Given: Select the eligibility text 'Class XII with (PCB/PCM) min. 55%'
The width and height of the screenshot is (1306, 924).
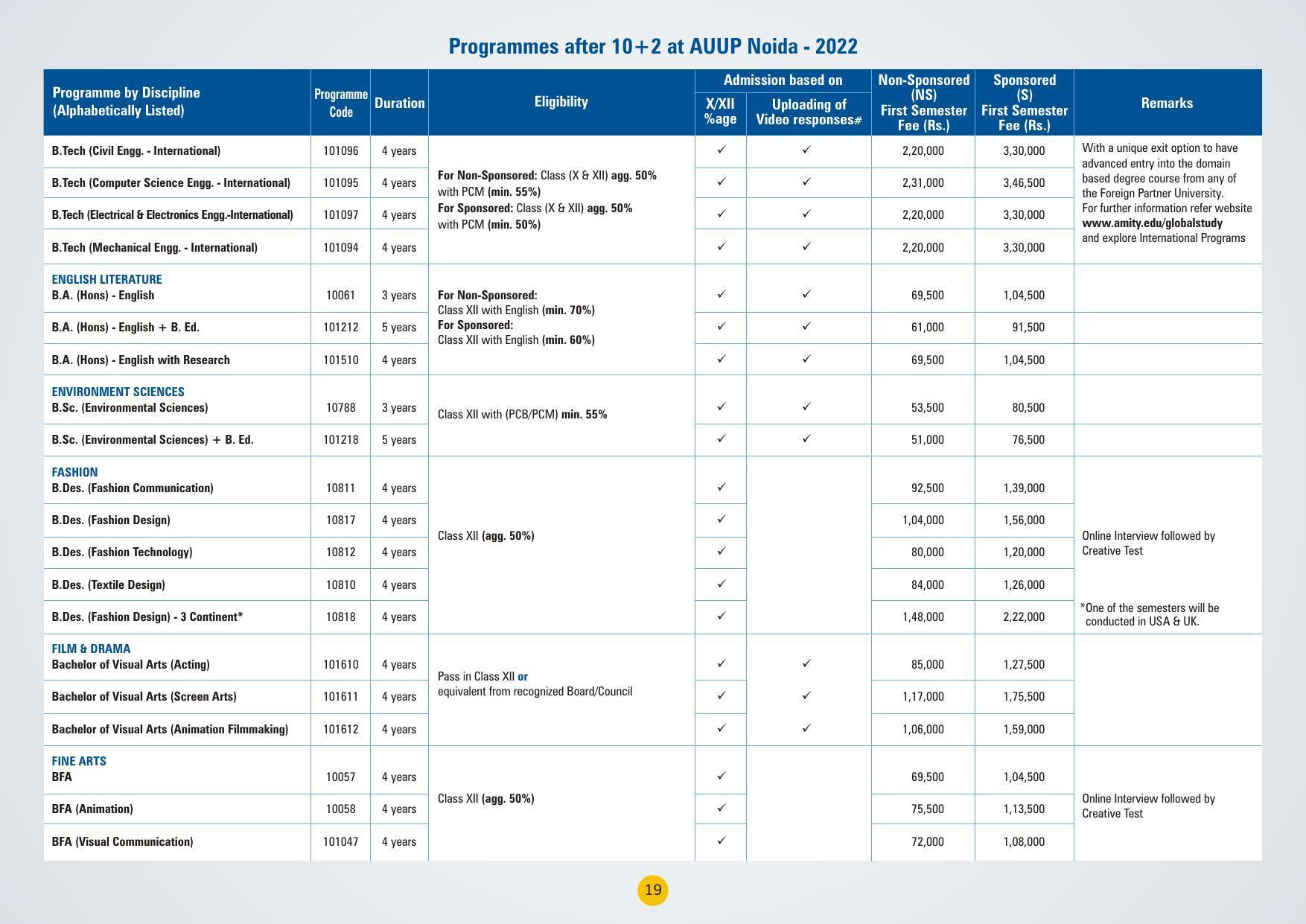Looking at the screenshot, I should 522,414.
